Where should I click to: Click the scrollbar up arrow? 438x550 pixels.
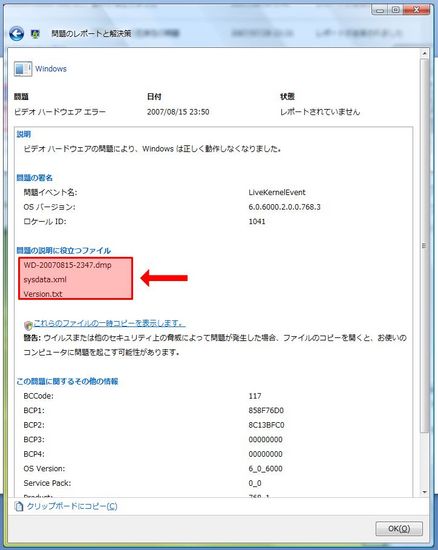[x=424, y=54]
